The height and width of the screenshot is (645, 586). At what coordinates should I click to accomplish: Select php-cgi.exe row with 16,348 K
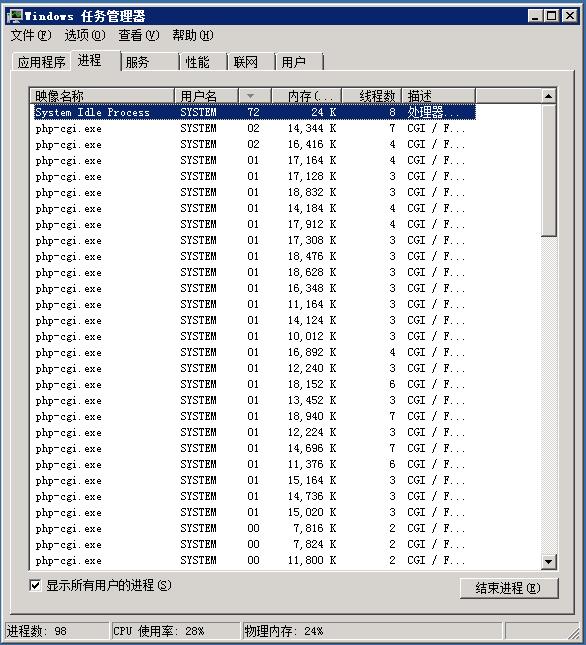[x=255, y=288]
